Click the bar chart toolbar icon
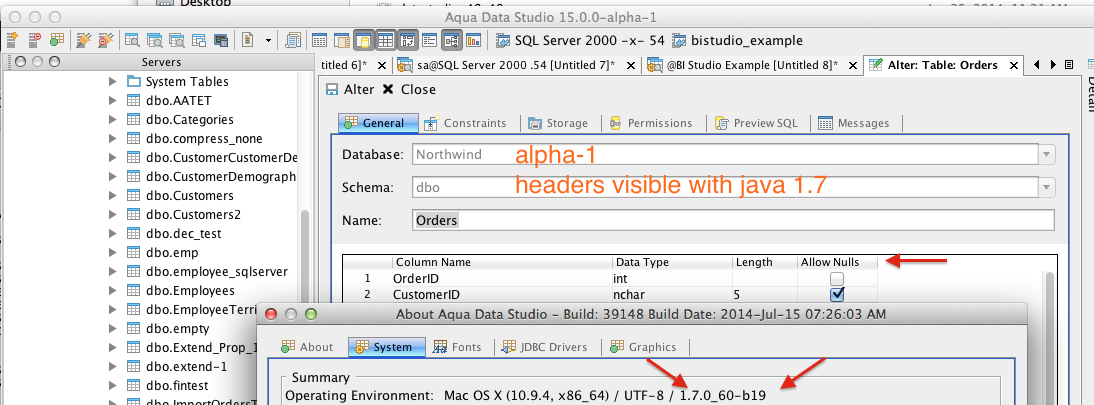The width and height of the screenshot is (1094, 405). tap(474, 40)
